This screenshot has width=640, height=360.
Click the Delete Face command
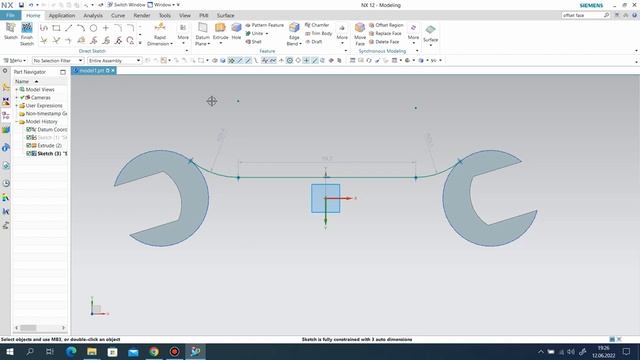(x=384, y=42)
